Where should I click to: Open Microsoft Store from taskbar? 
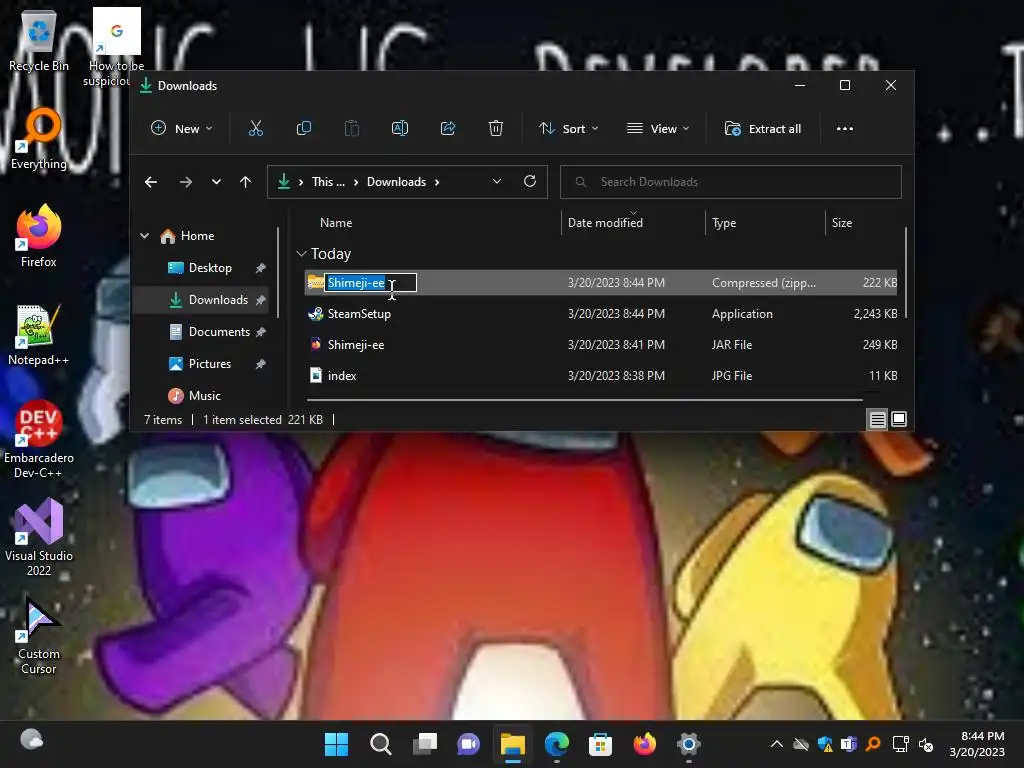(x=600, y=744)
